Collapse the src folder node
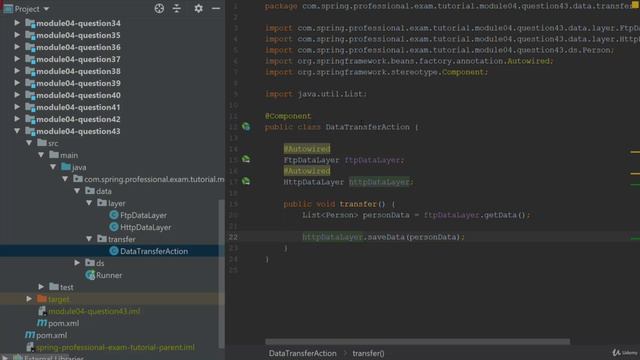The width and height of the screenshot is (640, 360). [29, 143]
